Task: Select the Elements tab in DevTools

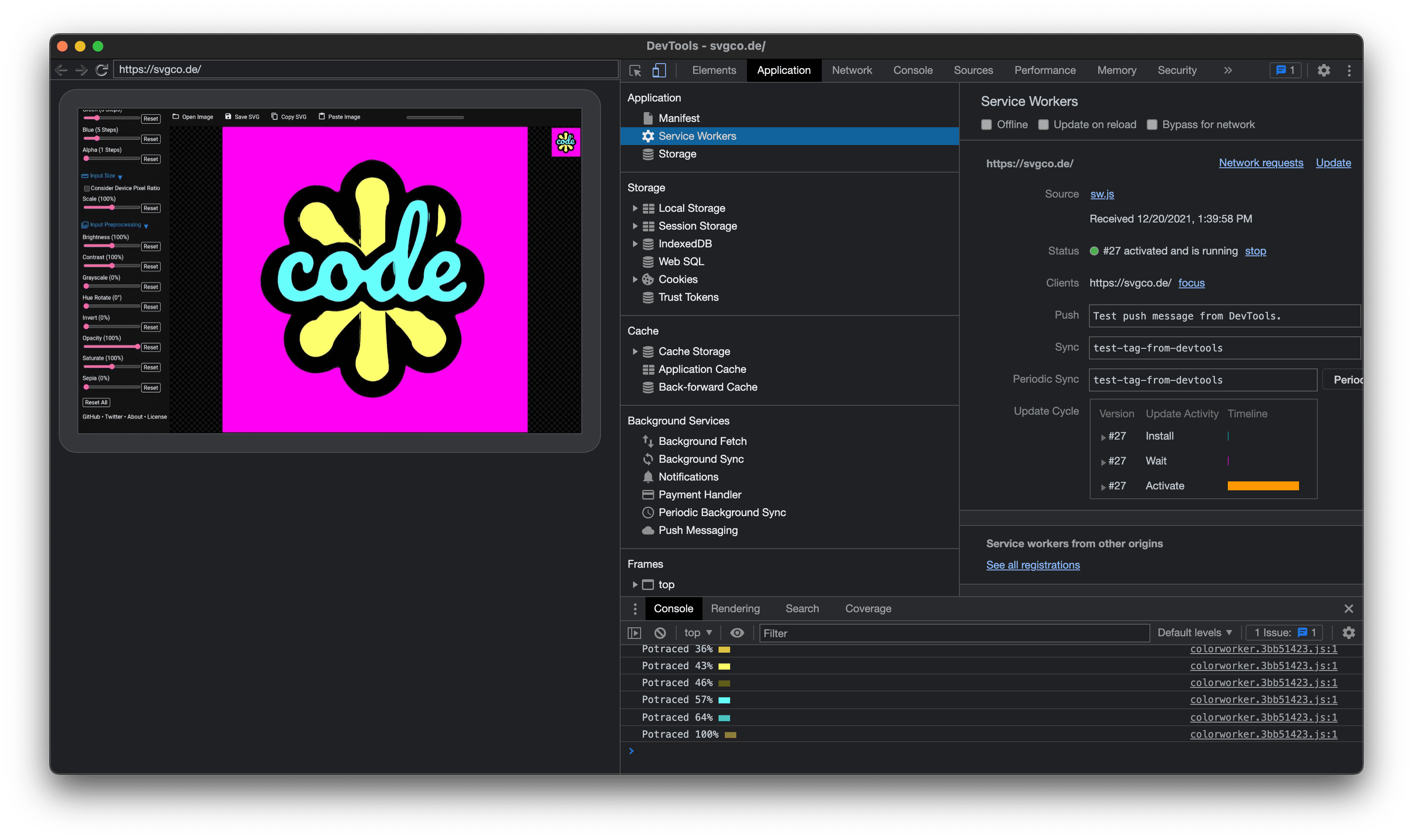Action: click(x=714, y=70)
